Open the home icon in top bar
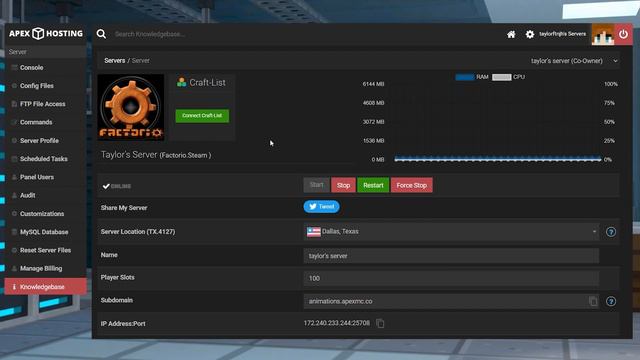640x360 pixels. coord(511,34)
